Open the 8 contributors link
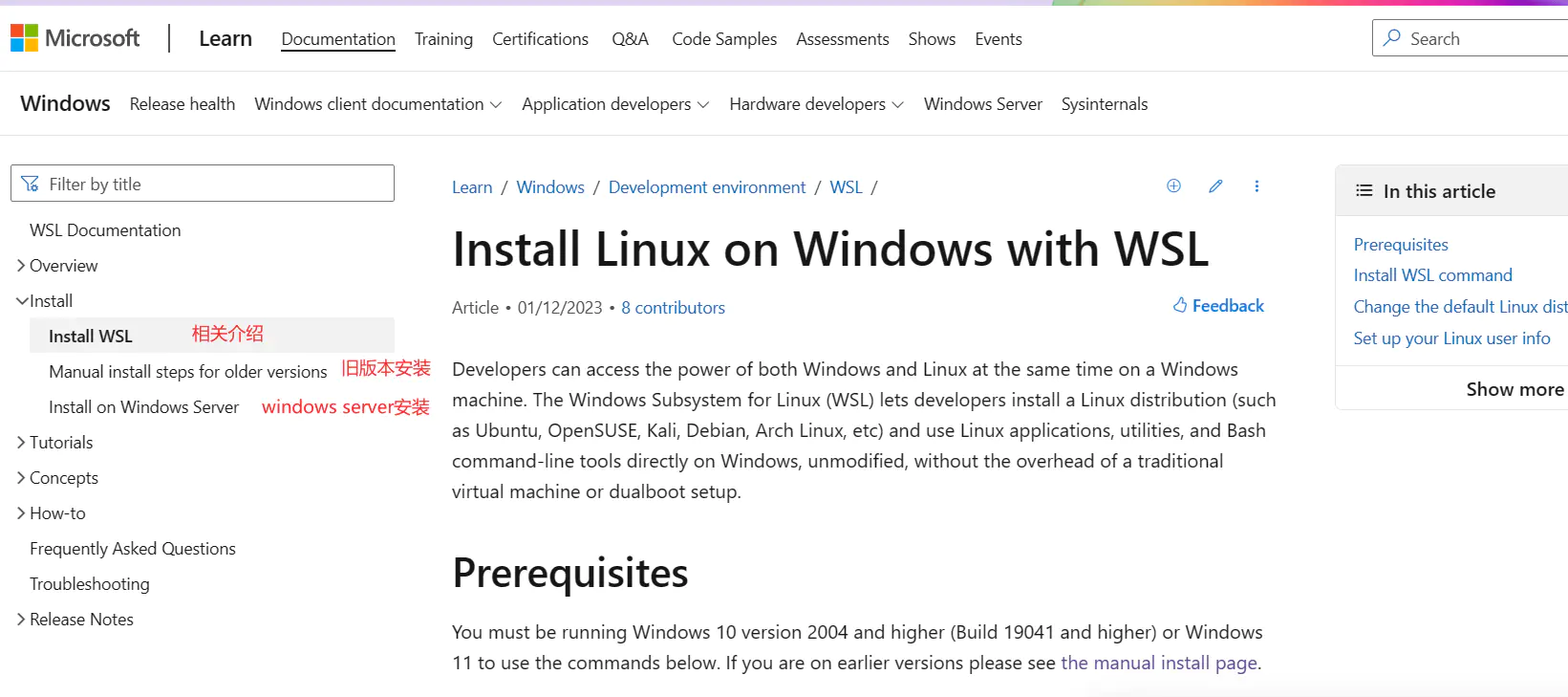This screenshot has height=697, width=1568. click(x=674, y=308)
